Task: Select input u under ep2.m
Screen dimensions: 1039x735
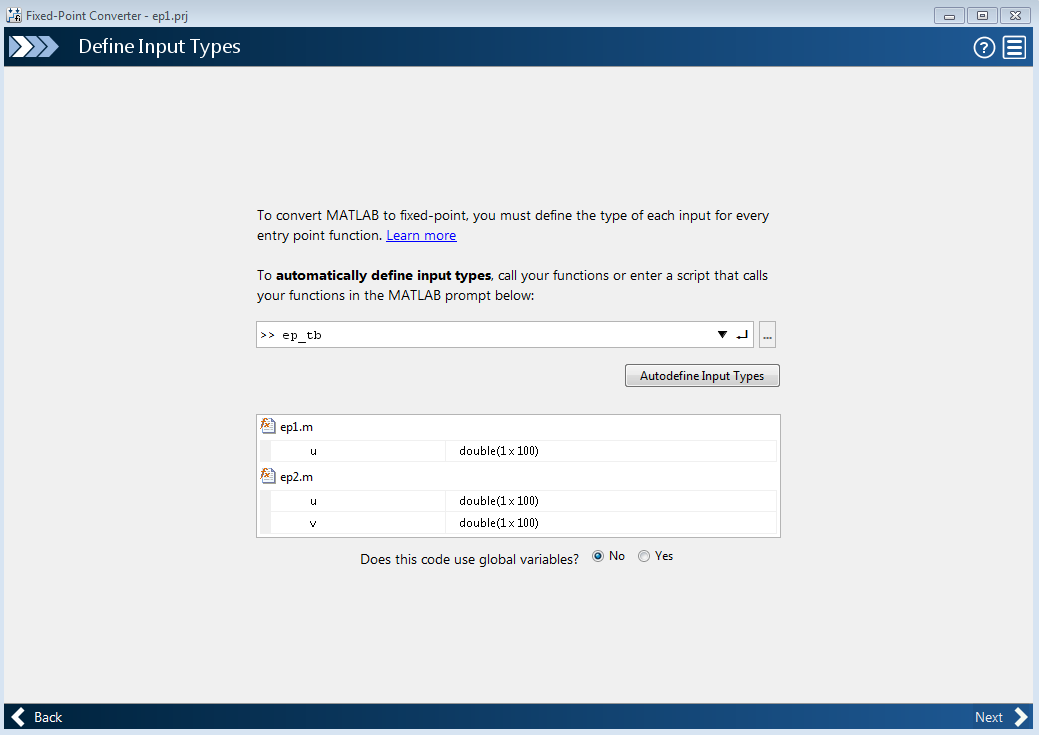Action: coord(314,501)
